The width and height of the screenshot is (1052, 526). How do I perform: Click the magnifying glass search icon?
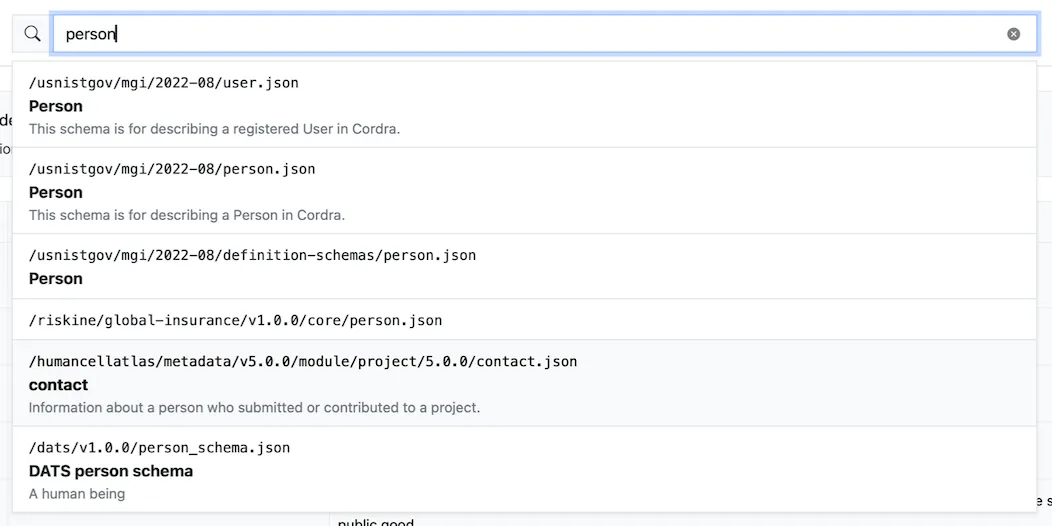pos(32,34)
